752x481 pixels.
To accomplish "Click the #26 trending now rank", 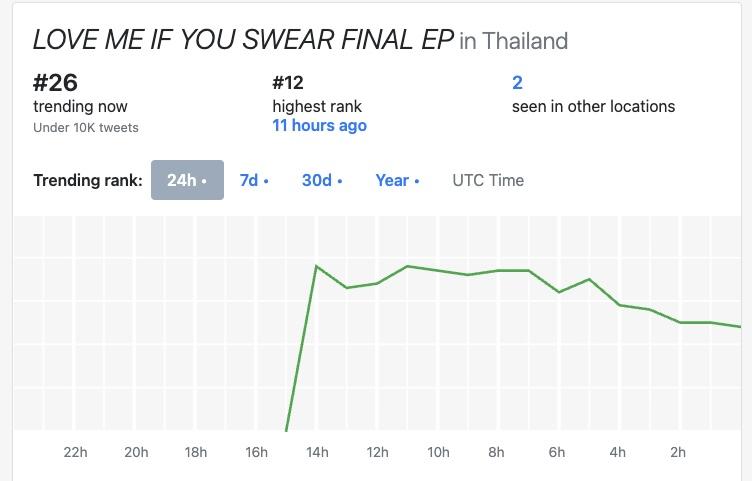I will click(x=55, y=83).
